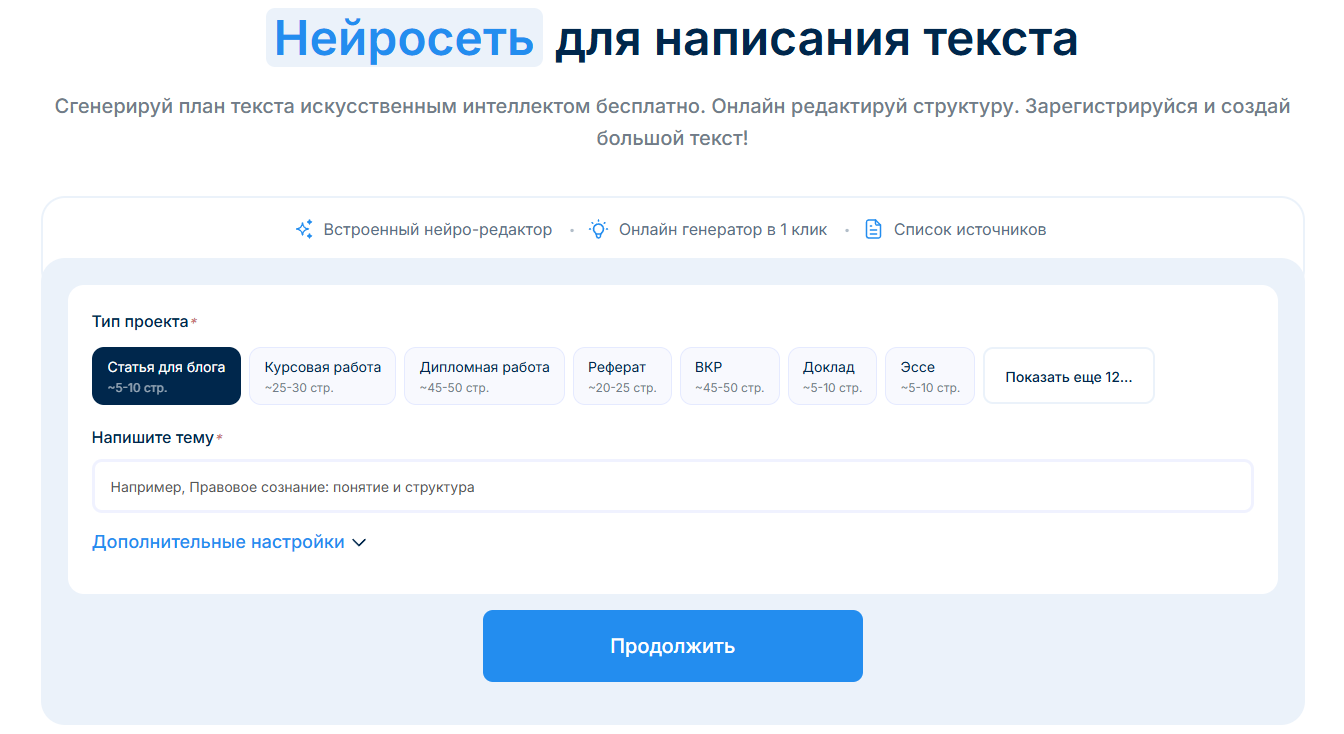
Task: Click the Напишите тему field label
Action: click(x=152, y=438)
